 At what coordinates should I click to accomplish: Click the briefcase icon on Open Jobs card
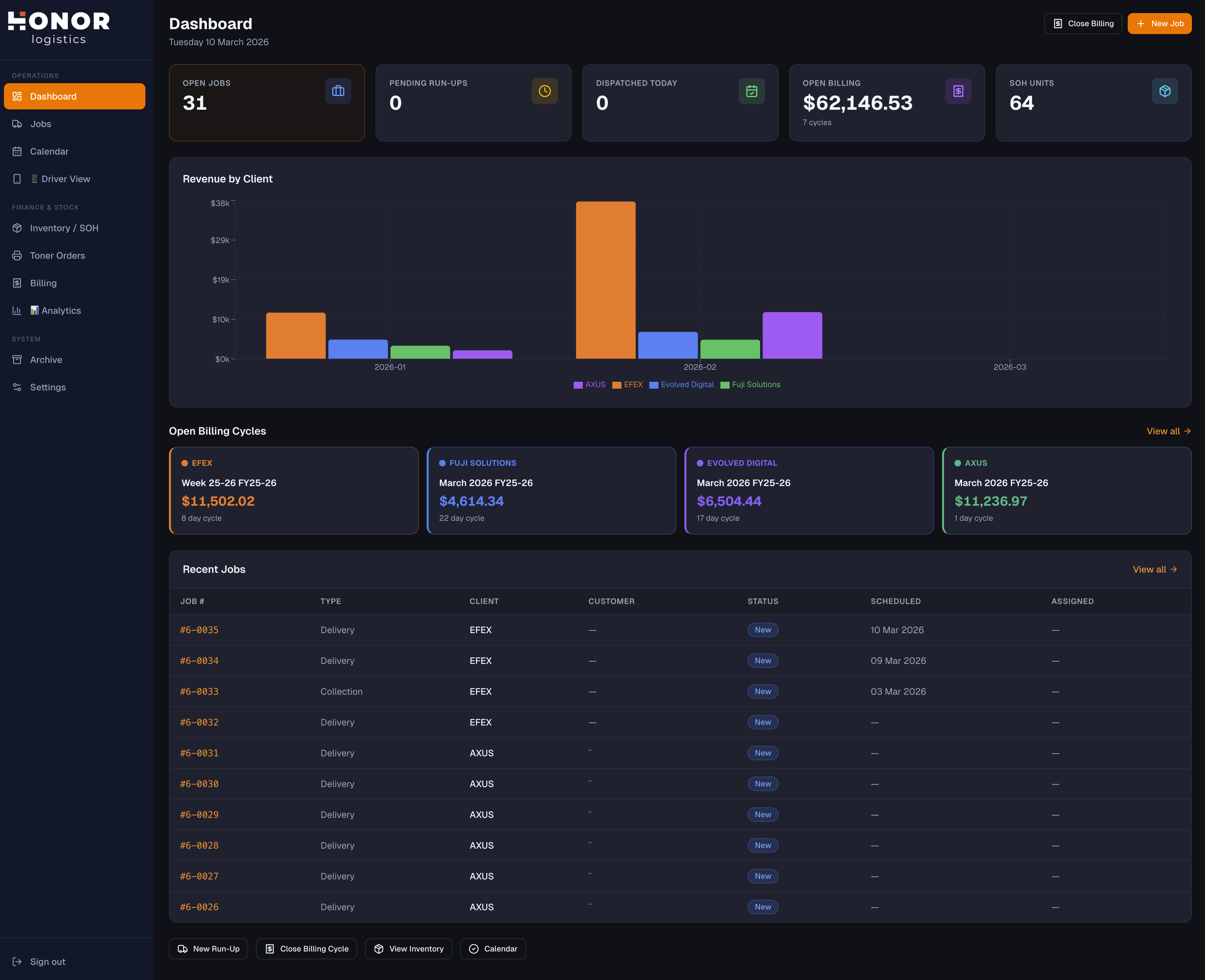coord(338,91)
